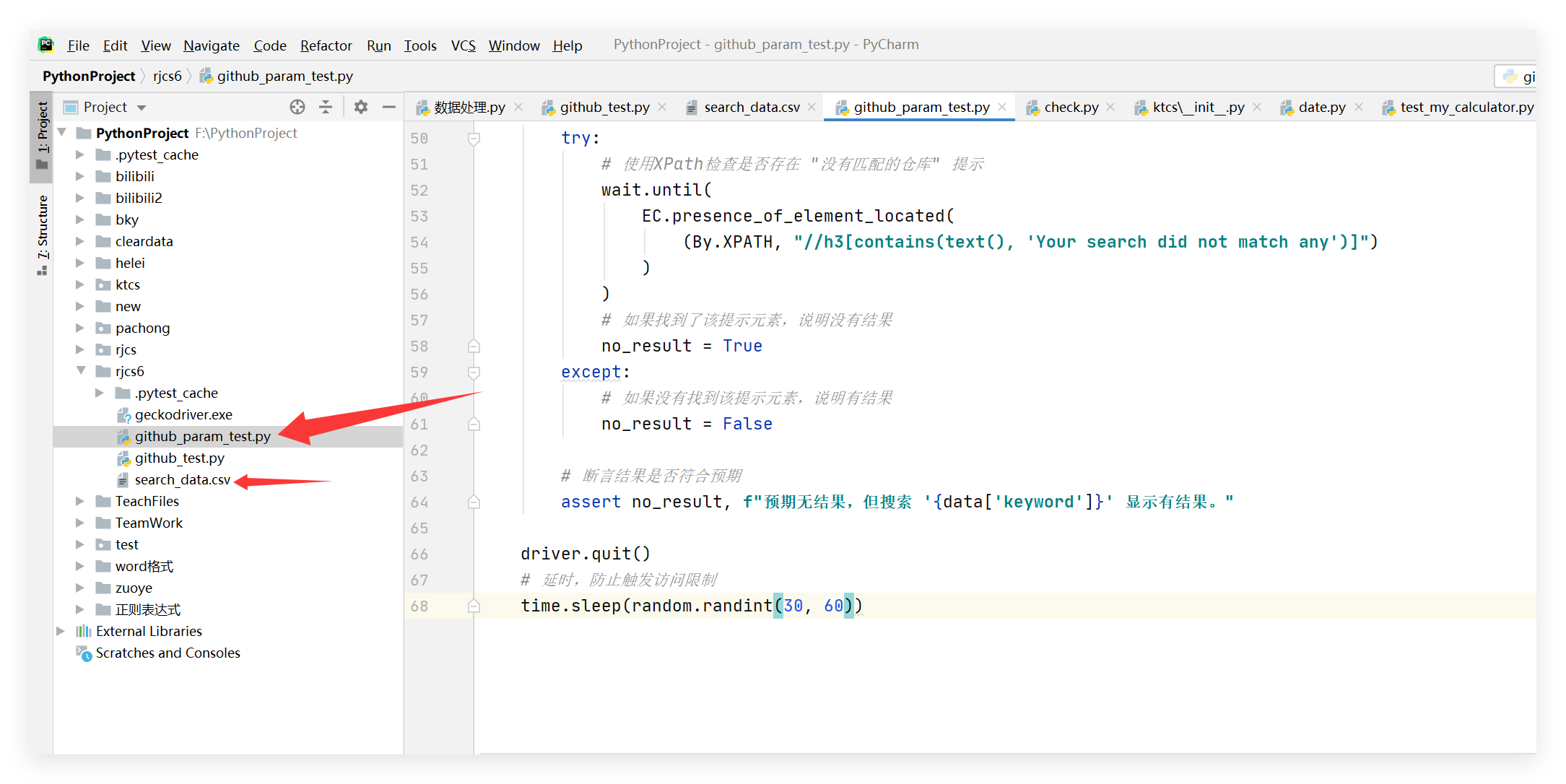Hide the Project panel with minus icon
Viewport: 1566px width, 784px height.
click(389, 107)
